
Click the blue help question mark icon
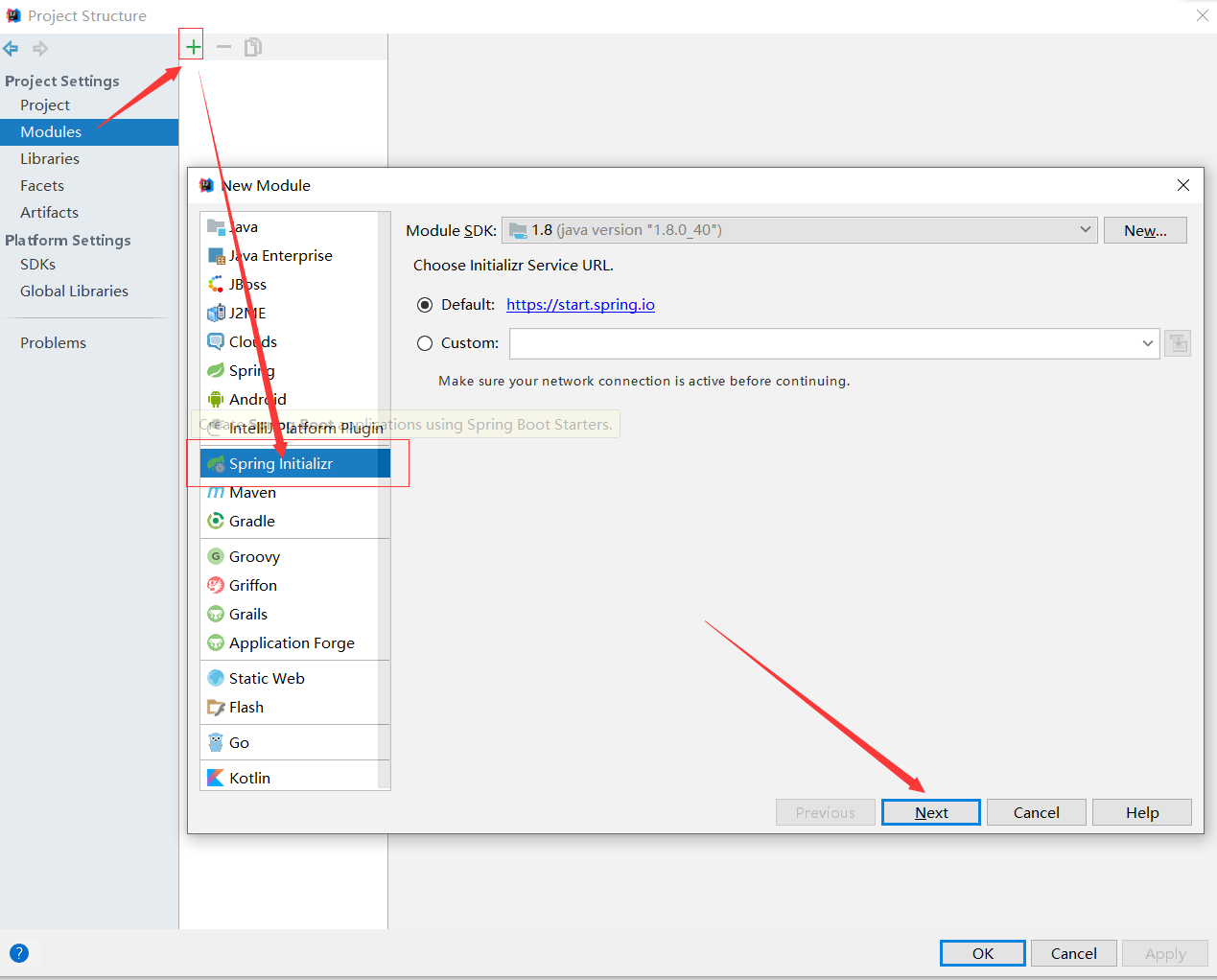(x=19, y=953)
